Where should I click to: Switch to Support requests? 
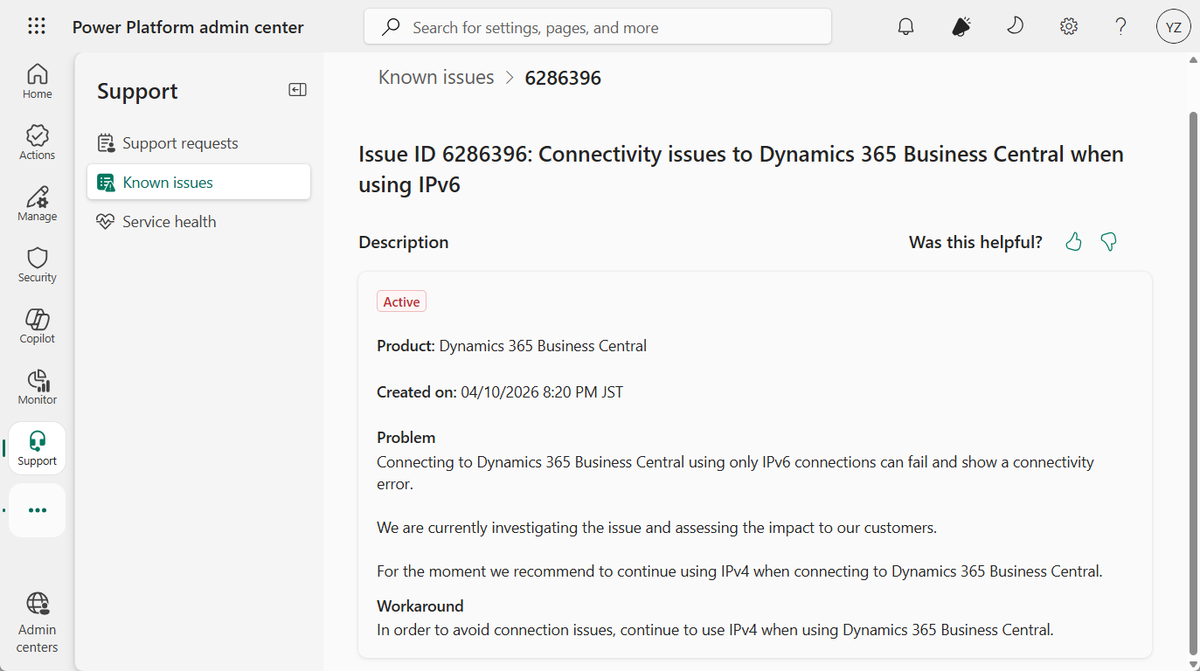point(178,142)
